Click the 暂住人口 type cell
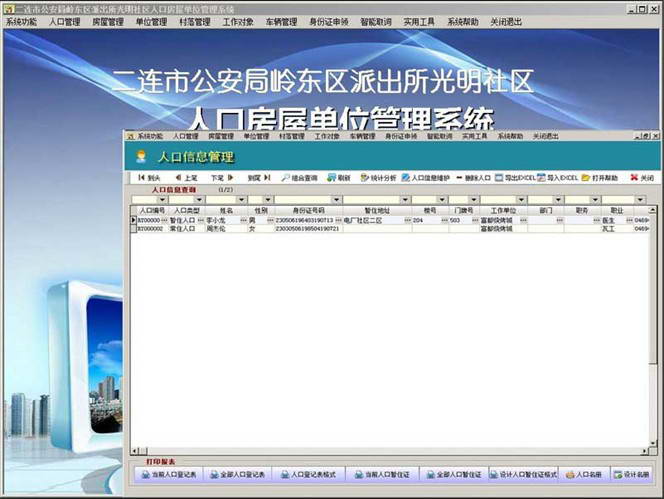 coord(182,220)
